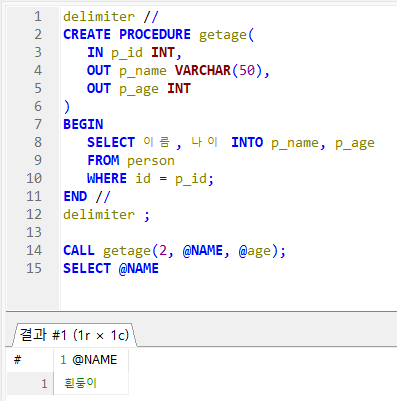
Task: Select line number 15 in the gutter
Action: [34, 268]
